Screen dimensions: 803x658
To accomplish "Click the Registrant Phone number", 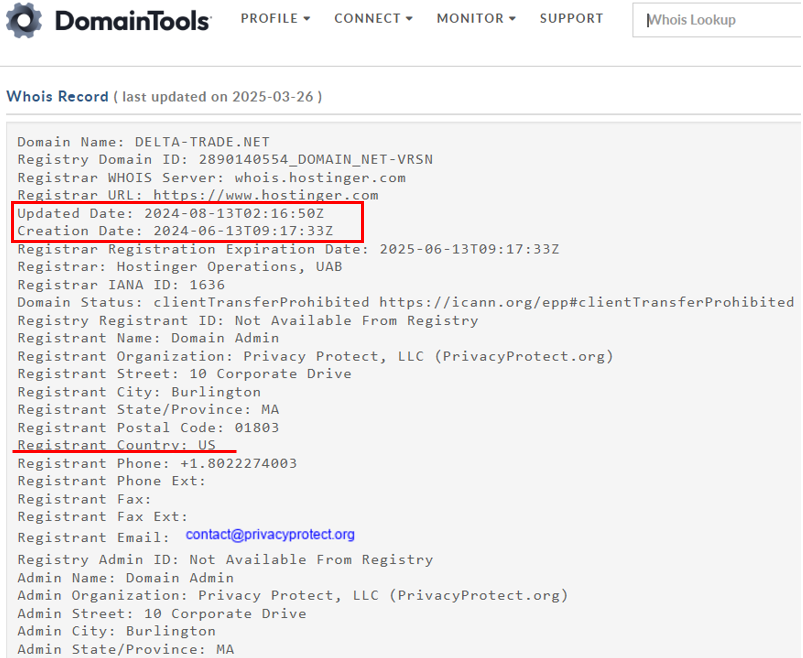I will pyautogui.click(x=239, y=463).
